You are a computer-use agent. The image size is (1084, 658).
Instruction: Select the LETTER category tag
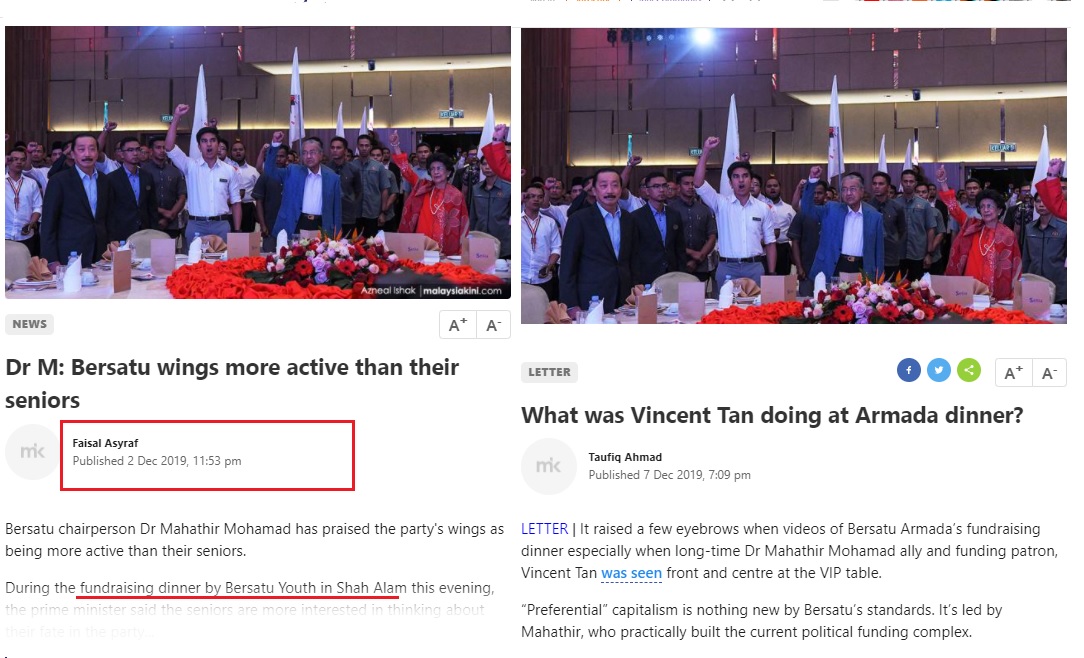(550, 372)
